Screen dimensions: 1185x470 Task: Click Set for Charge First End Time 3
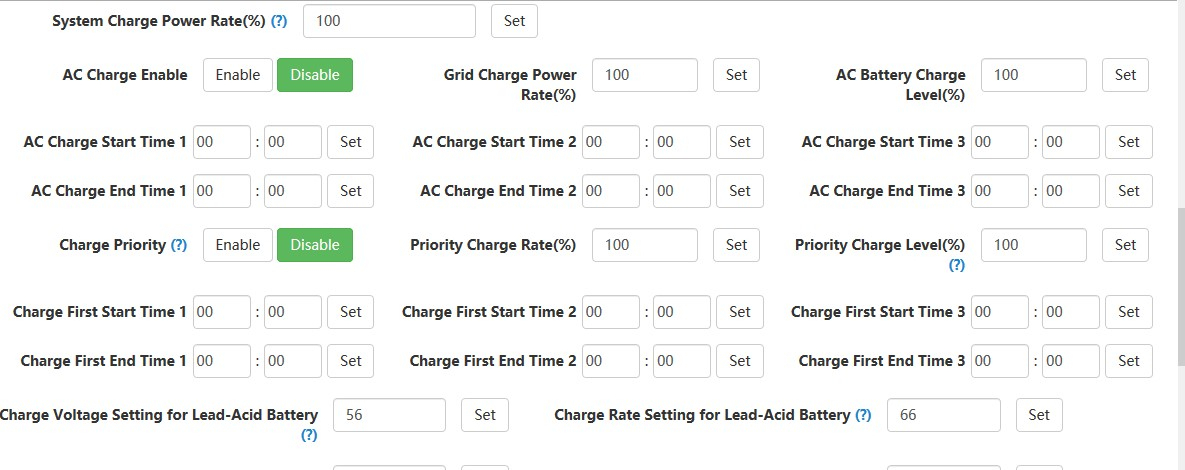coord(1129,361)
